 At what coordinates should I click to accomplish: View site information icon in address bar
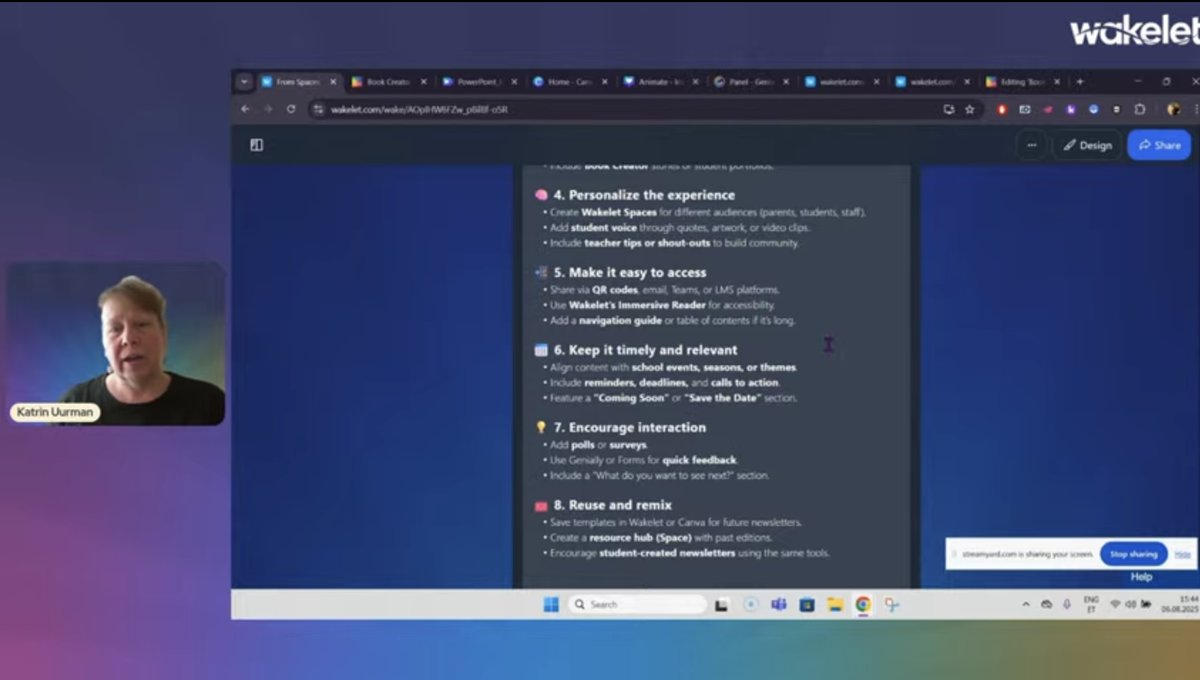[x=318, y=109]
